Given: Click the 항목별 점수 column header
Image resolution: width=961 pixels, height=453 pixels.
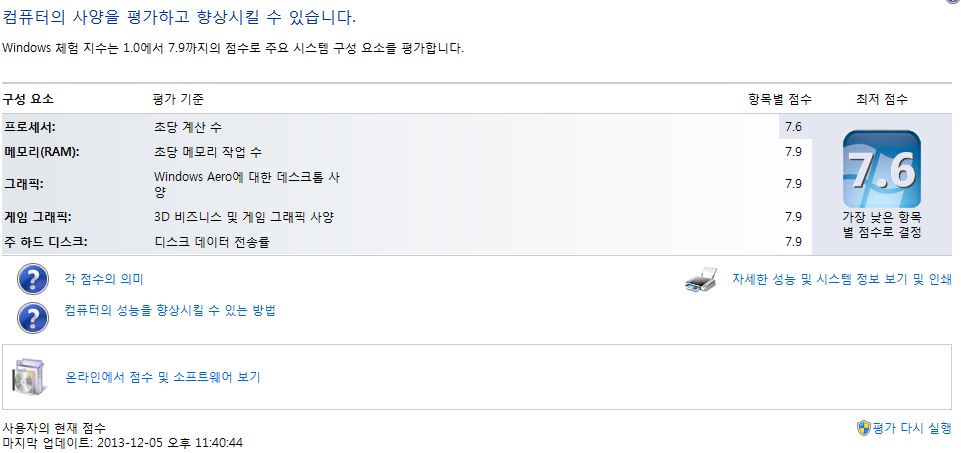Looking at the screenshot, I should coord(780,99).
